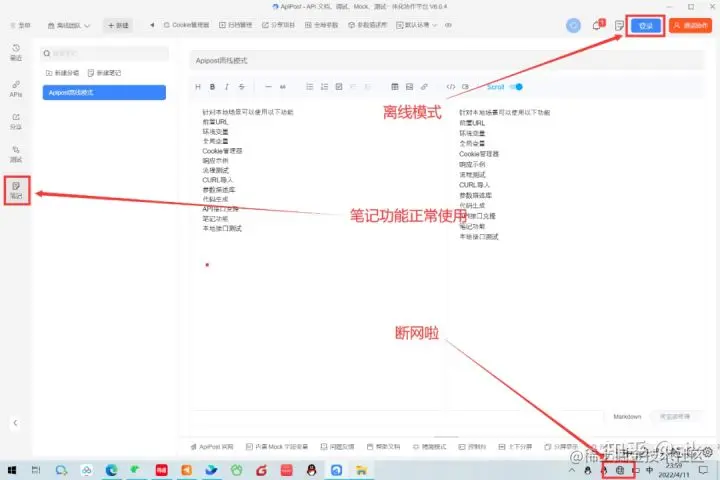Open the 最近 (Recent) sidebar section

(16, 52)
